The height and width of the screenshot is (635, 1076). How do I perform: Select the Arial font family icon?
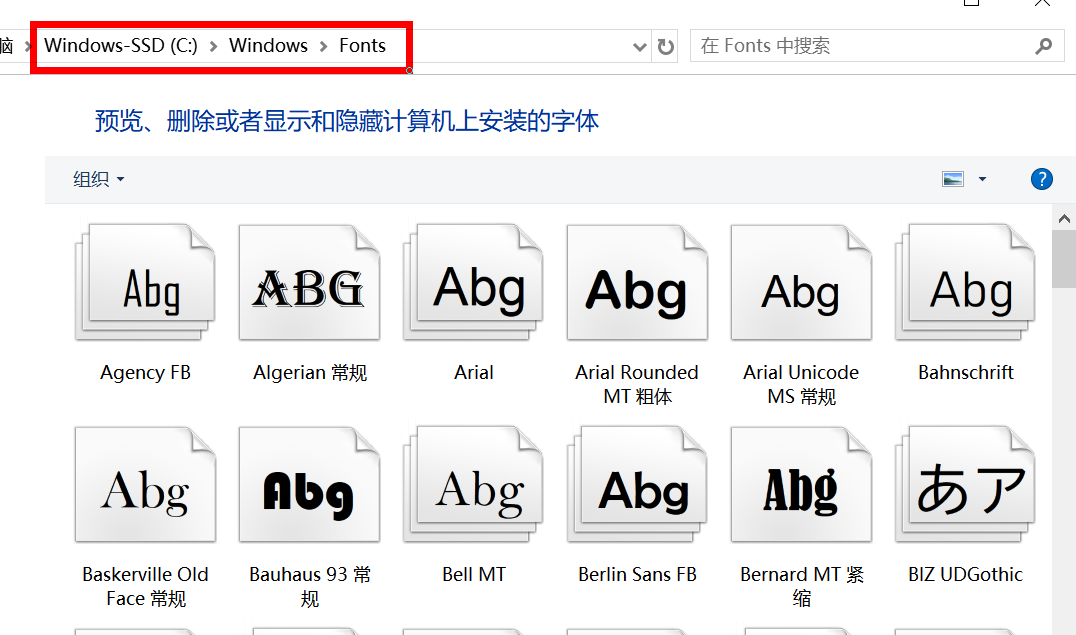[x=473, y=282]
